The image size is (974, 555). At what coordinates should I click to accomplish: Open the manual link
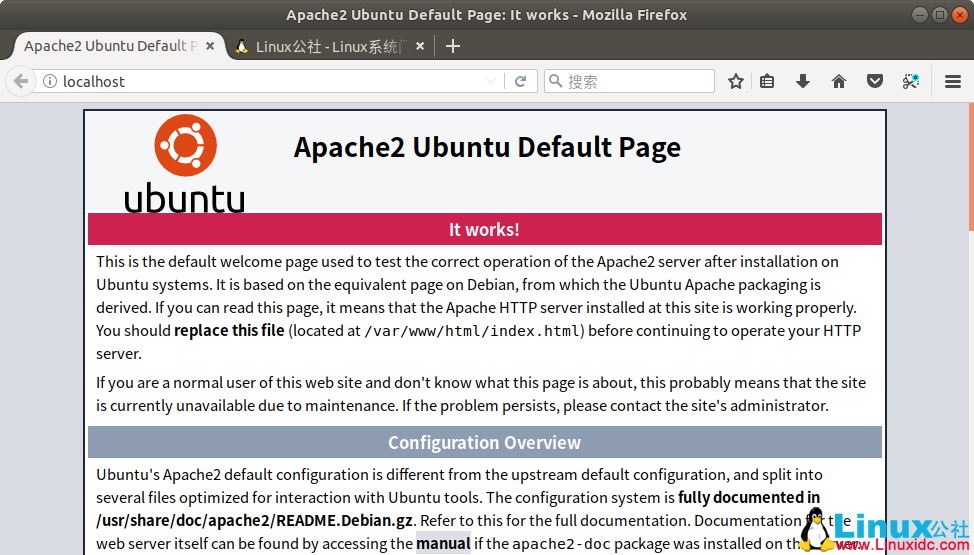[443, 543]
